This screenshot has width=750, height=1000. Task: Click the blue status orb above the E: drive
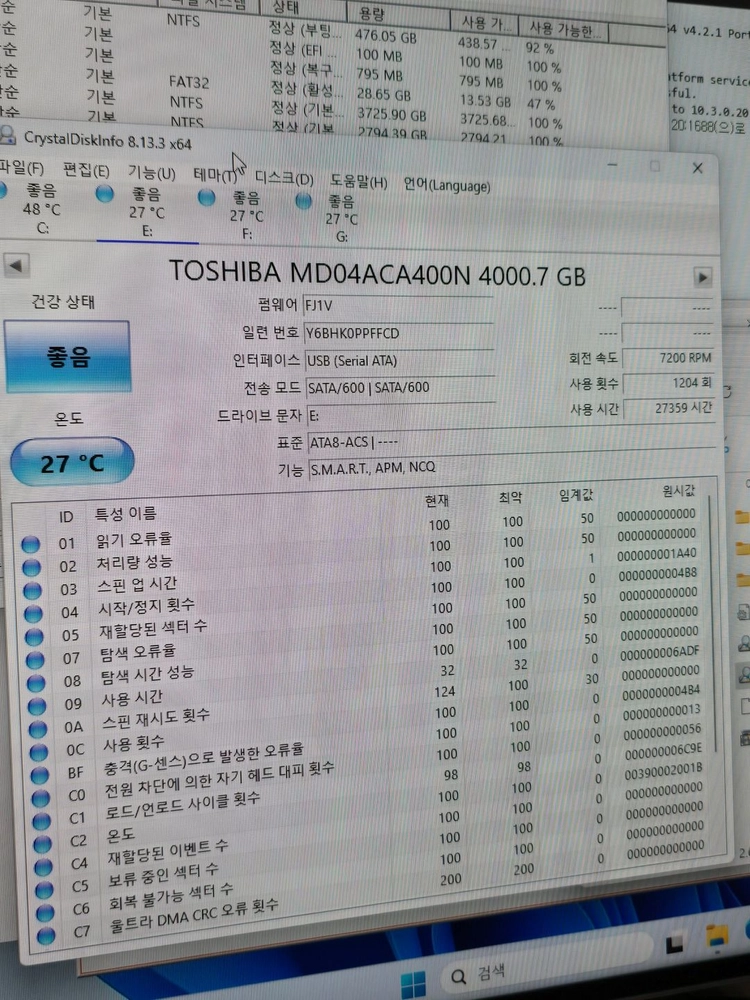tap(105, 194)
